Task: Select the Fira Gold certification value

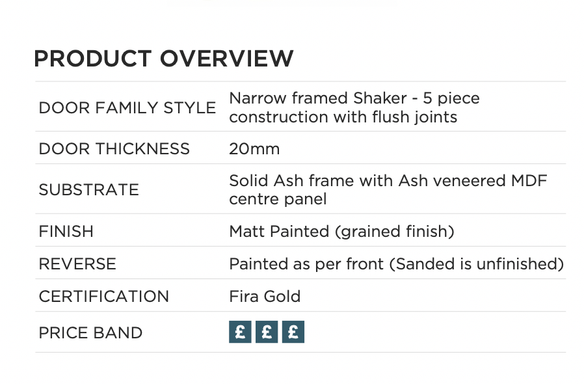Action: [x=265, y=296]
